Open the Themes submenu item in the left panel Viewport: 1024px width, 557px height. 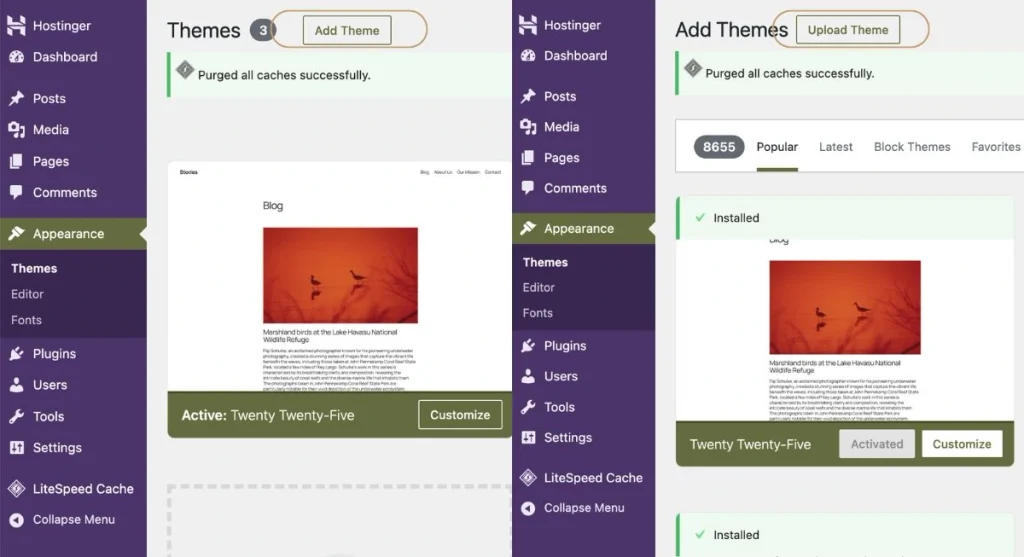34,268
